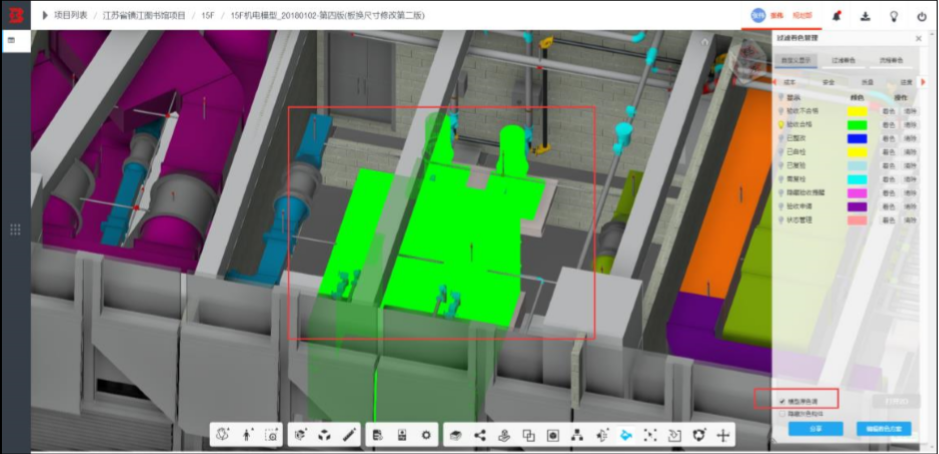Open the left sidebar panel icon

pyautogui.click(x=11, y=40)
